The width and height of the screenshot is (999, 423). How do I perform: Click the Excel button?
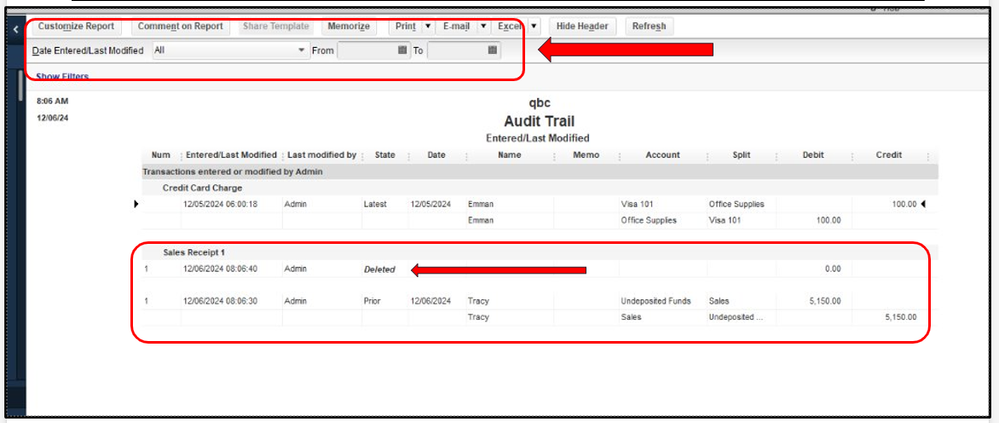click(x=510, y=26)
